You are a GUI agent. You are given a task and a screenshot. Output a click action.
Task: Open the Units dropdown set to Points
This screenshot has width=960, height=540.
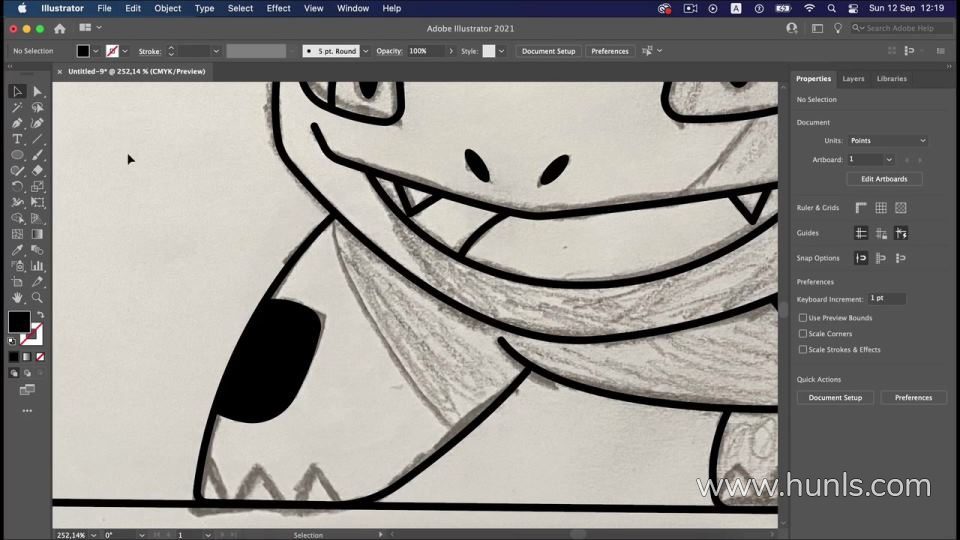[x=887, y=140]
